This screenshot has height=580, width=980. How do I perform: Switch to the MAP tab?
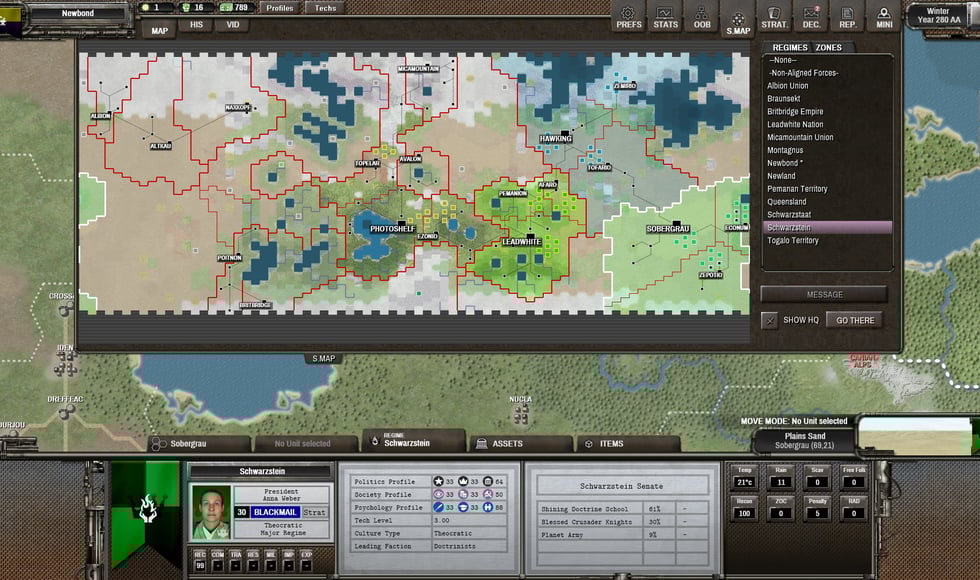(x=159, y=30)
